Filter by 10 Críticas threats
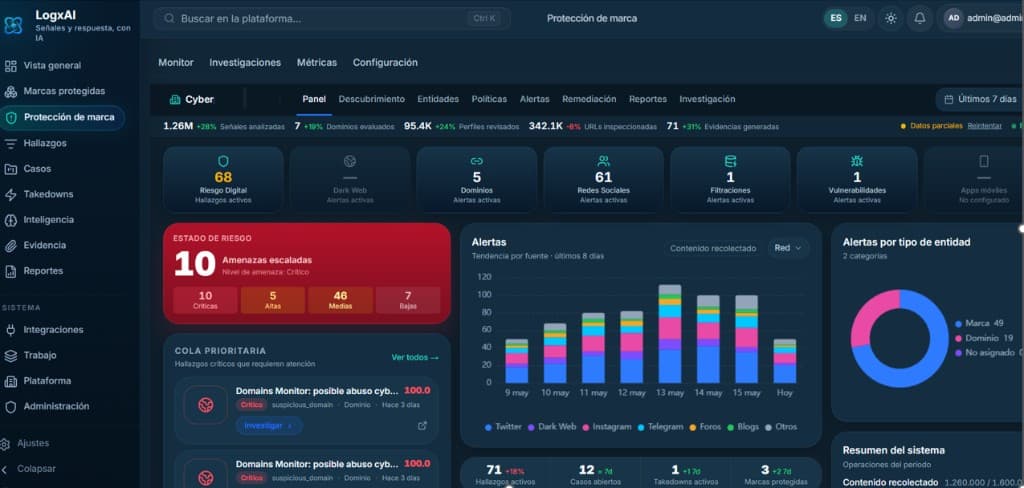 (205, 300)
